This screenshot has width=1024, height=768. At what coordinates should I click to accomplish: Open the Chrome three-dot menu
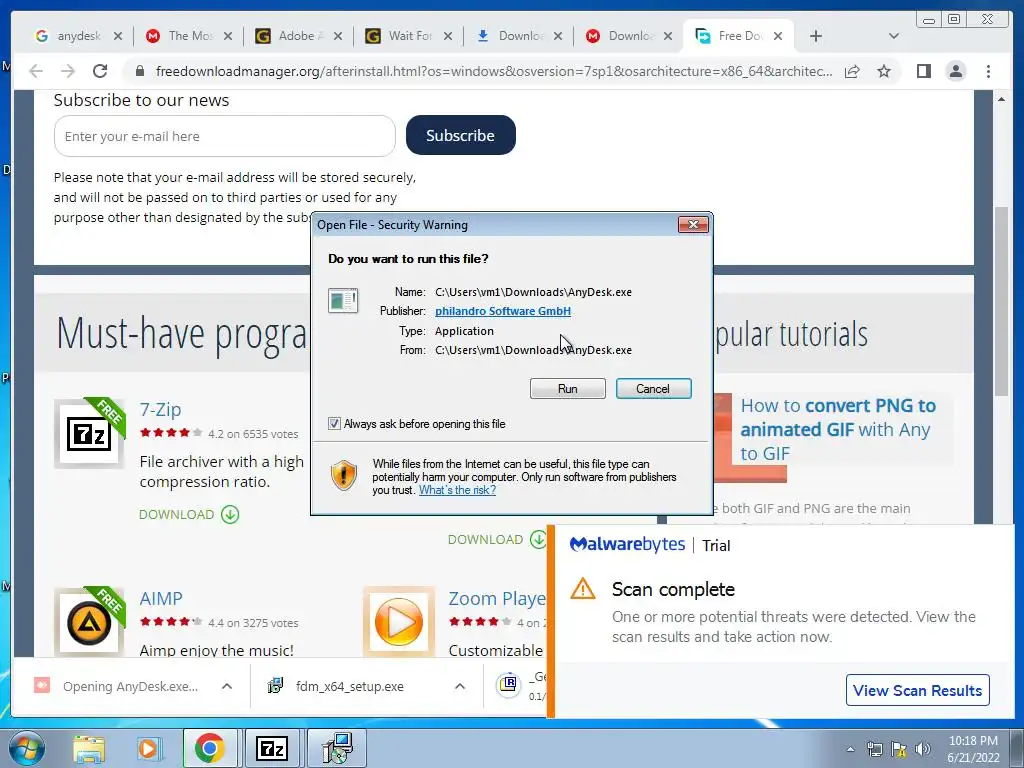pyautogui.click(x=989, y=71)
